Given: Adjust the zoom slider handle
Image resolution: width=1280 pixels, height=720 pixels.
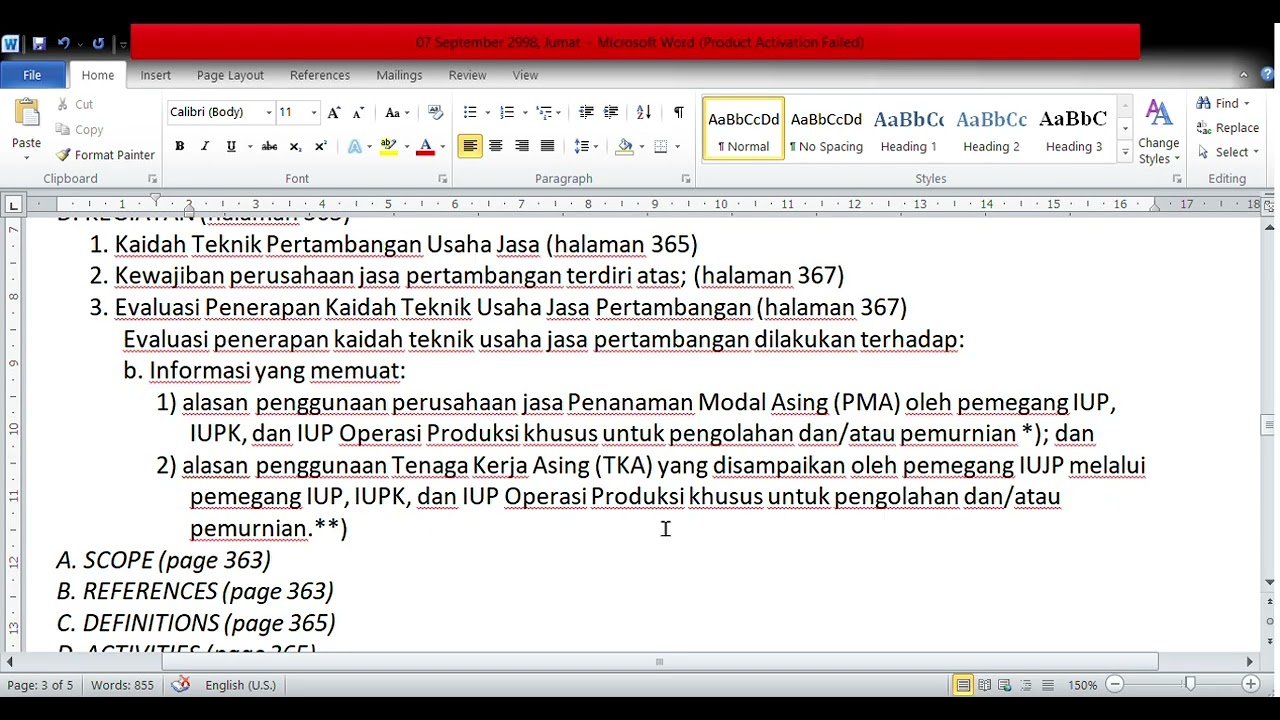Looking at the screenshot, I should click(x=1189, y=684).
